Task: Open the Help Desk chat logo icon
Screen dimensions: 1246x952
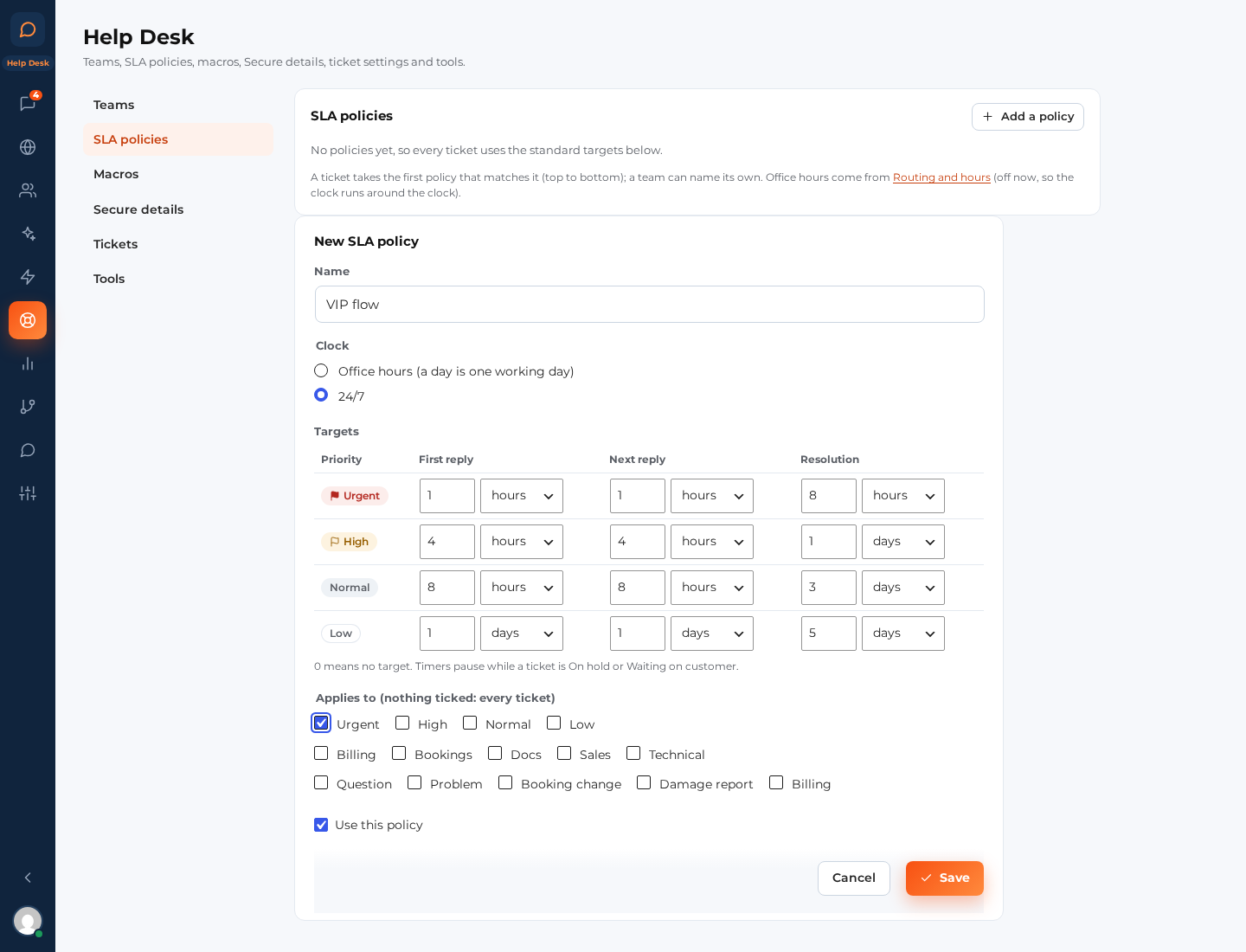Action: point(28,29)
